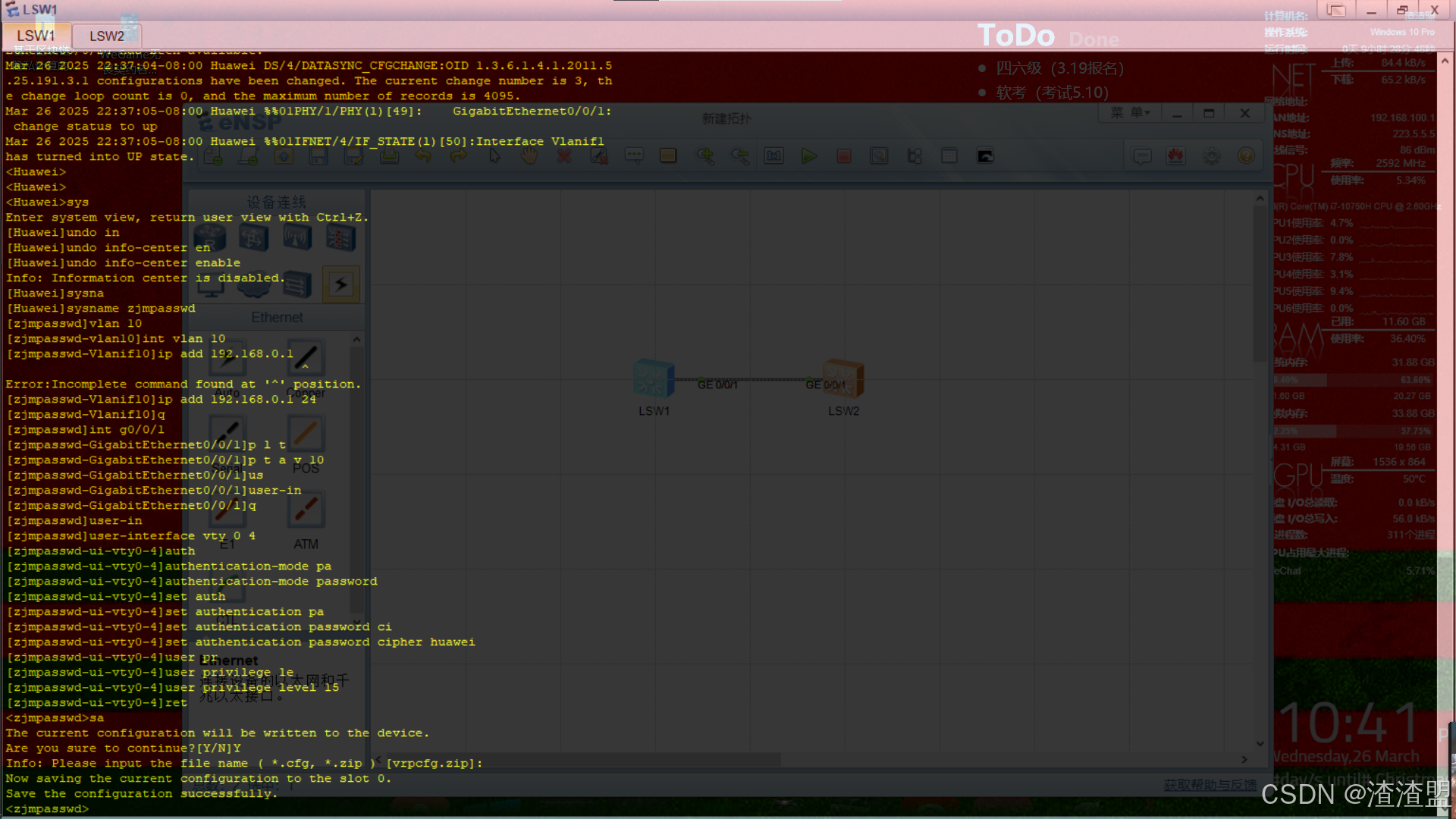
Task: Click the LSW2 switch on topology canvas
Action: click(x=843, y=378)
